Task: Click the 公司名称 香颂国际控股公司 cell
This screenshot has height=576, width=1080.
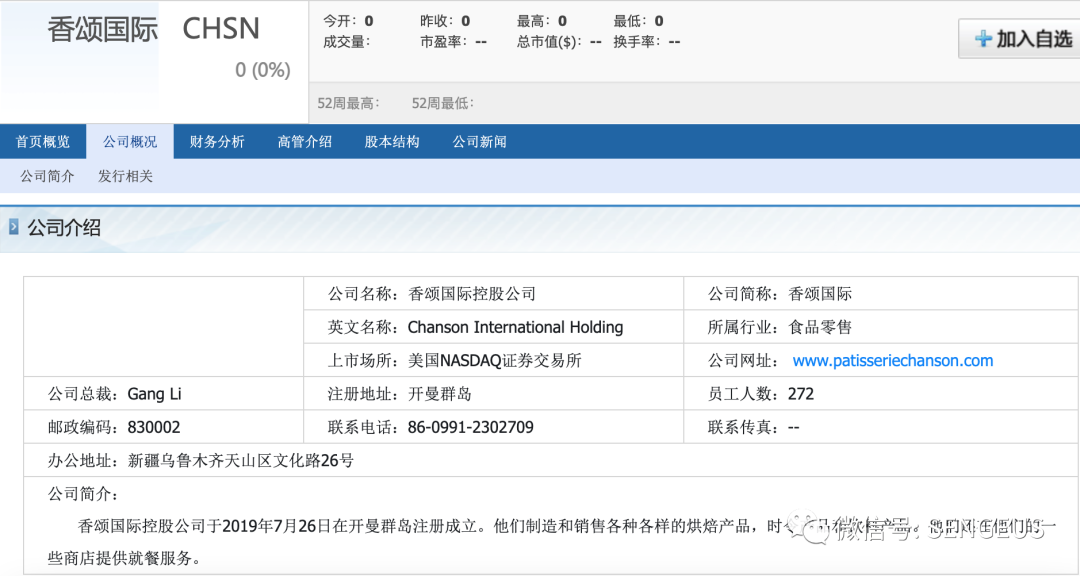Action: coord(493,294)
